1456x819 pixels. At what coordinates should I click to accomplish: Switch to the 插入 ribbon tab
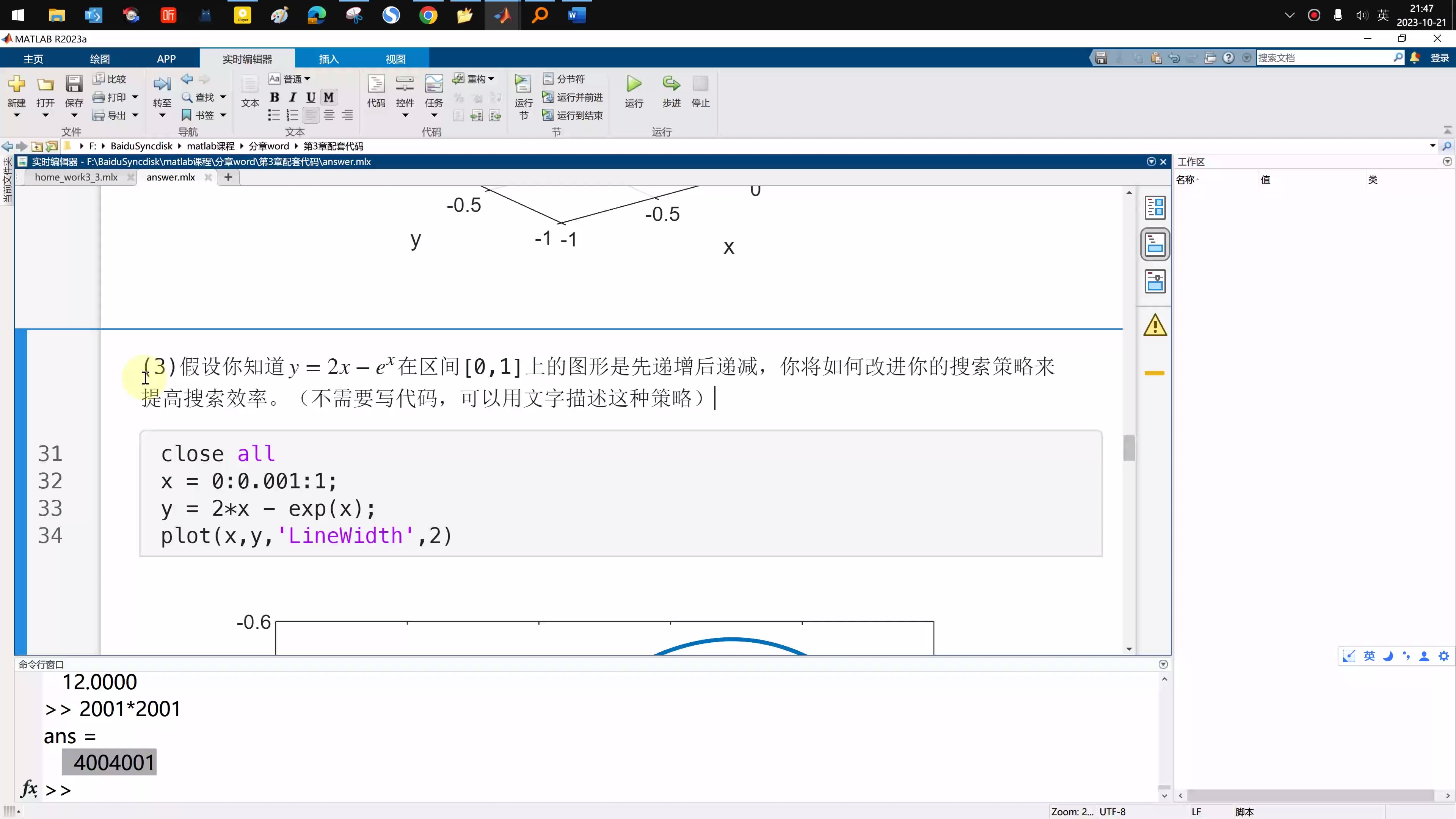pos(328,58)
